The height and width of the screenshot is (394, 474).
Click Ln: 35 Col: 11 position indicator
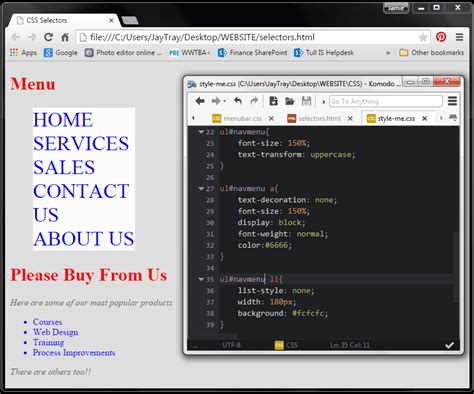tap(350, 345)
